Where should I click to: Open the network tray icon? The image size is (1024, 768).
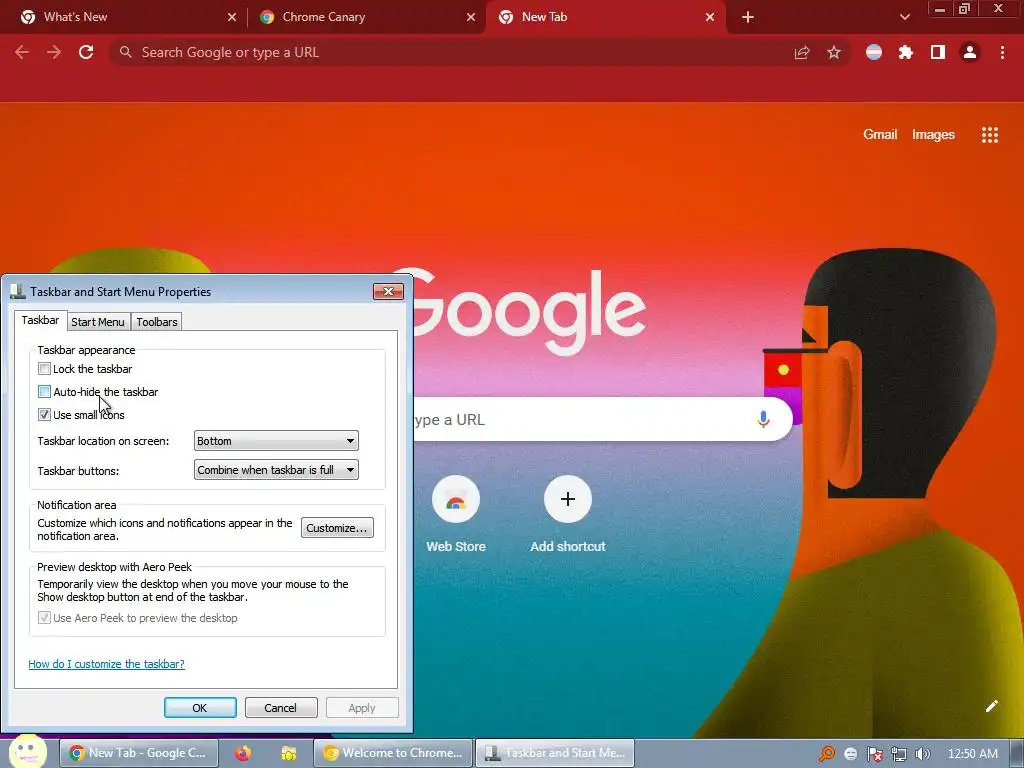point(899,754)
